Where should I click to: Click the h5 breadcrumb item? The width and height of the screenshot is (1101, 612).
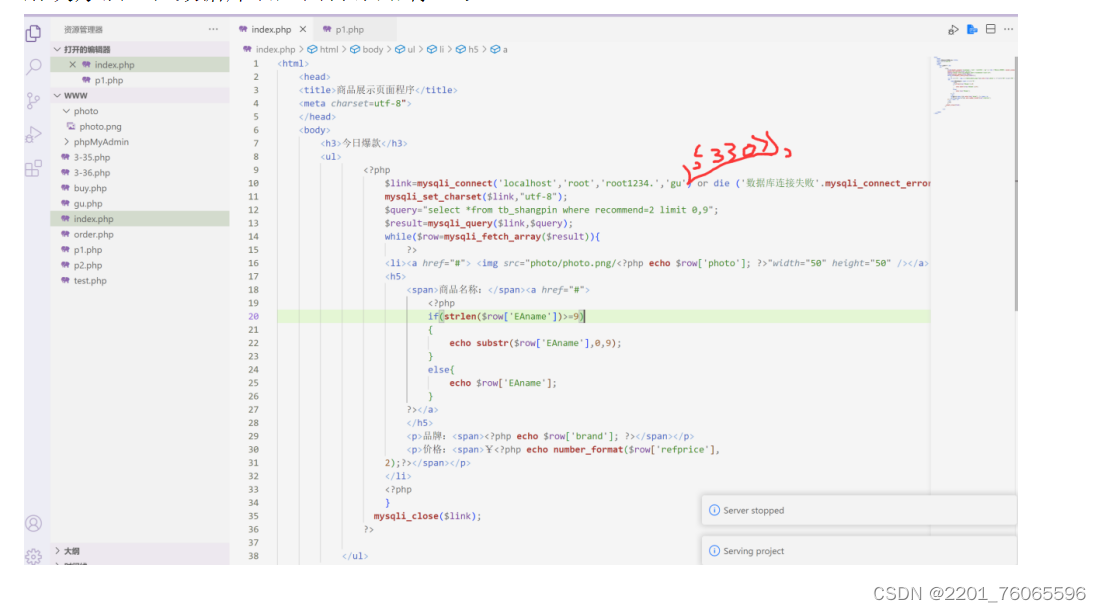[x=468, y=49]
